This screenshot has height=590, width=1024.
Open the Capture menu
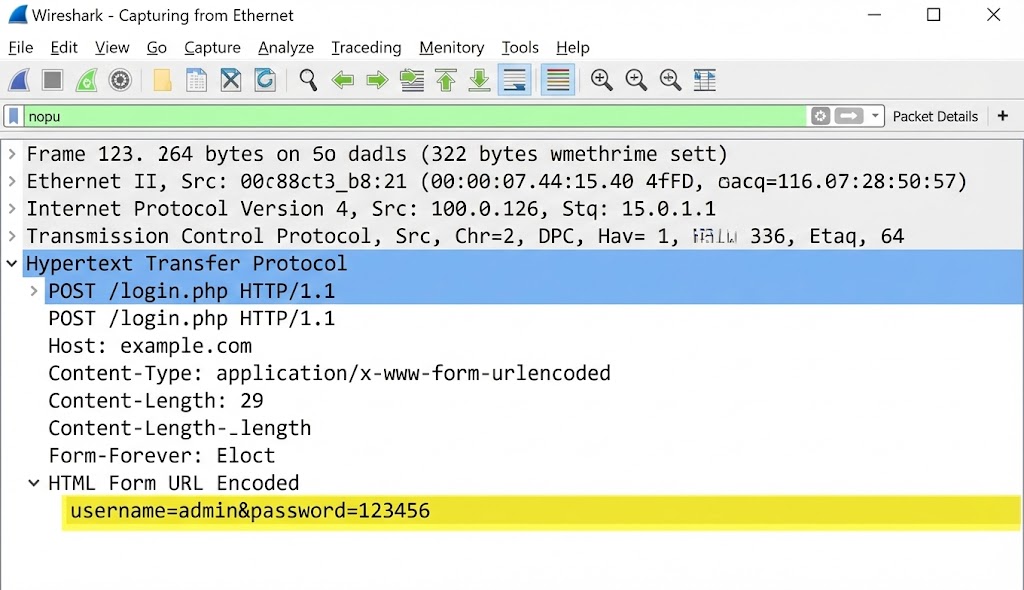click(x=212, y=47)
